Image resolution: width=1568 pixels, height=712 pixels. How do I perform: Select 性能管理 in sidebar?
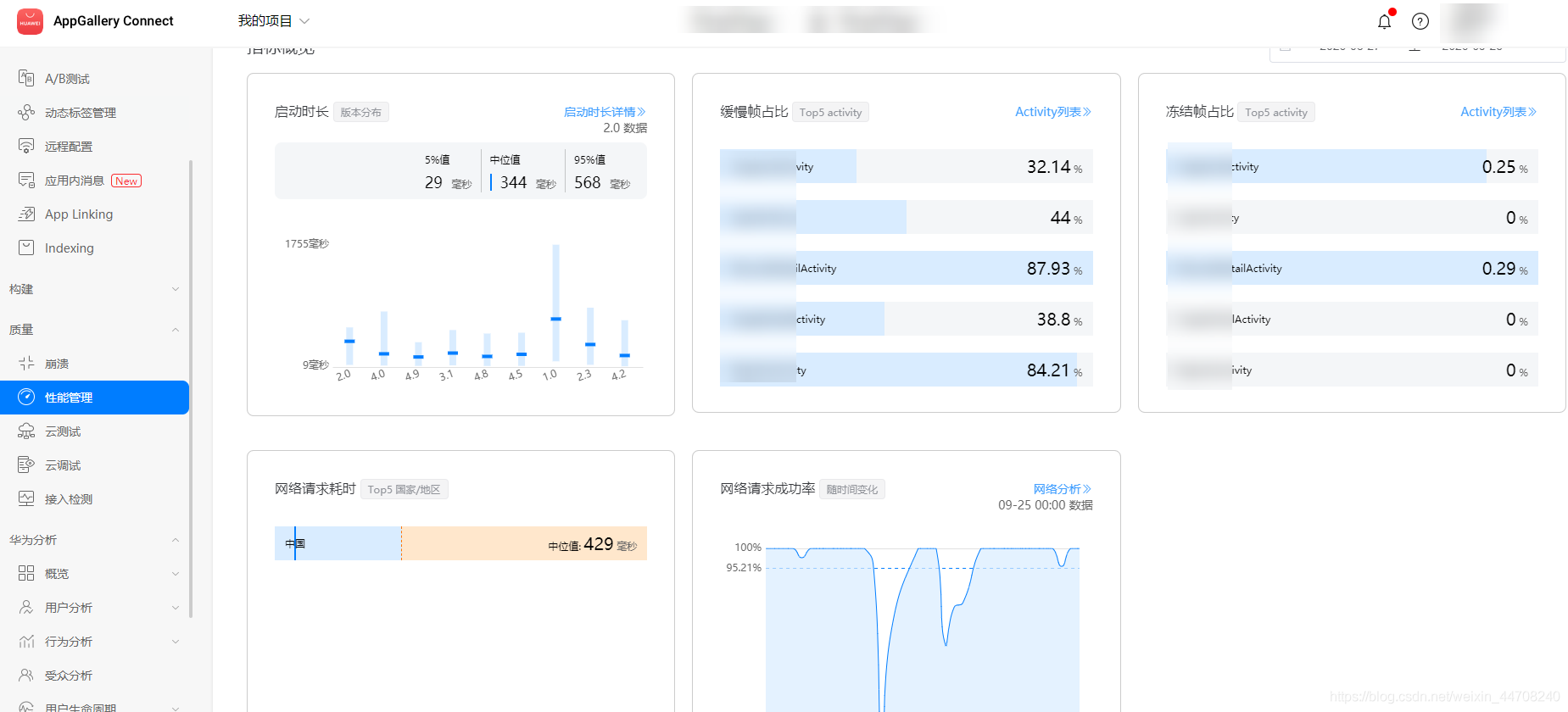click(x=94, y=398)
